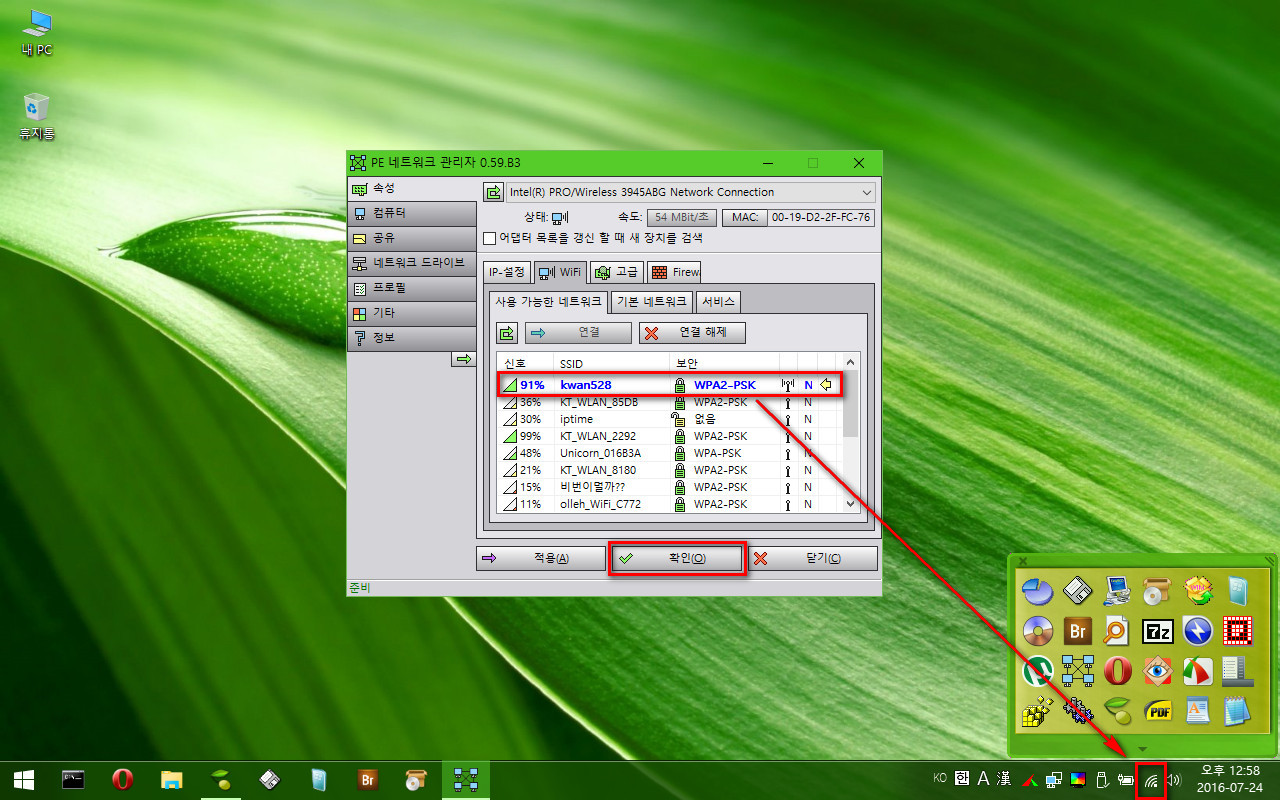
Task: Open the 프로필 sidebar section
Action: 412,288
